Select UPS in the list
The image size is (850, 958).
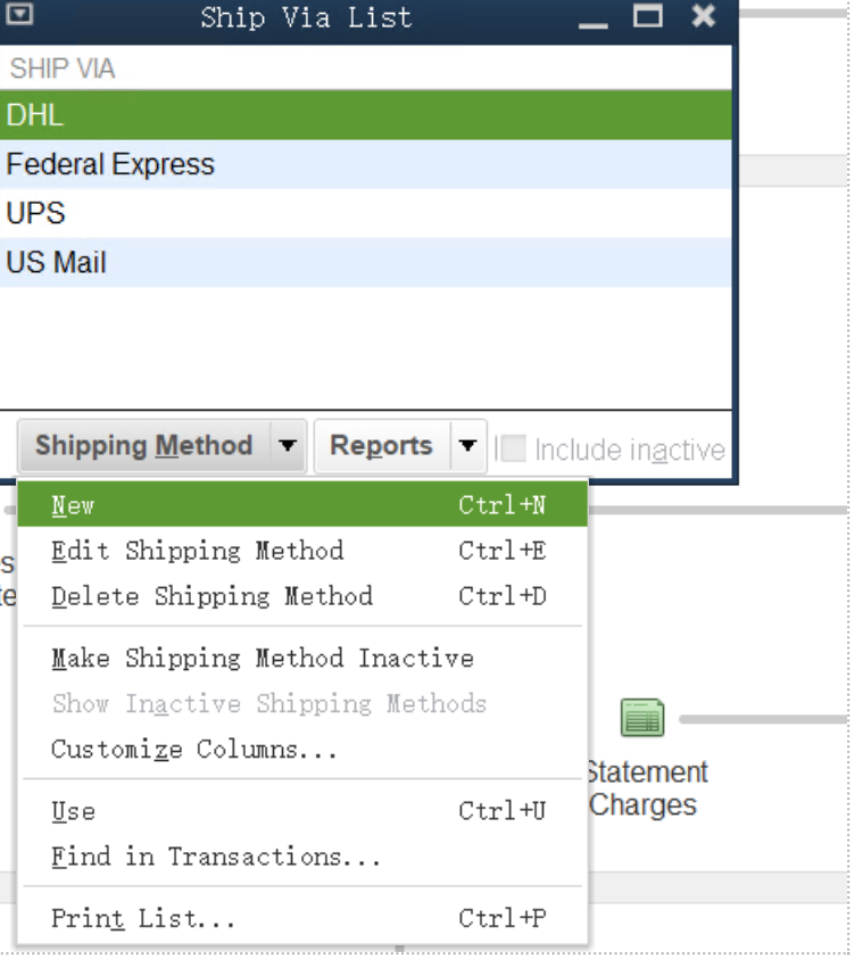[36, 213]
